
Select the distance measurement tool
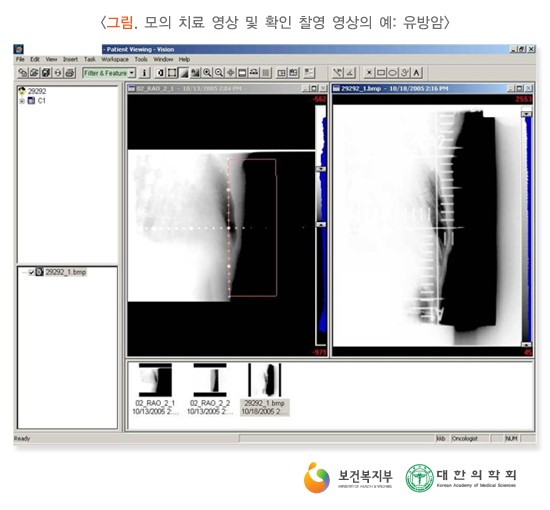[337, 73]
